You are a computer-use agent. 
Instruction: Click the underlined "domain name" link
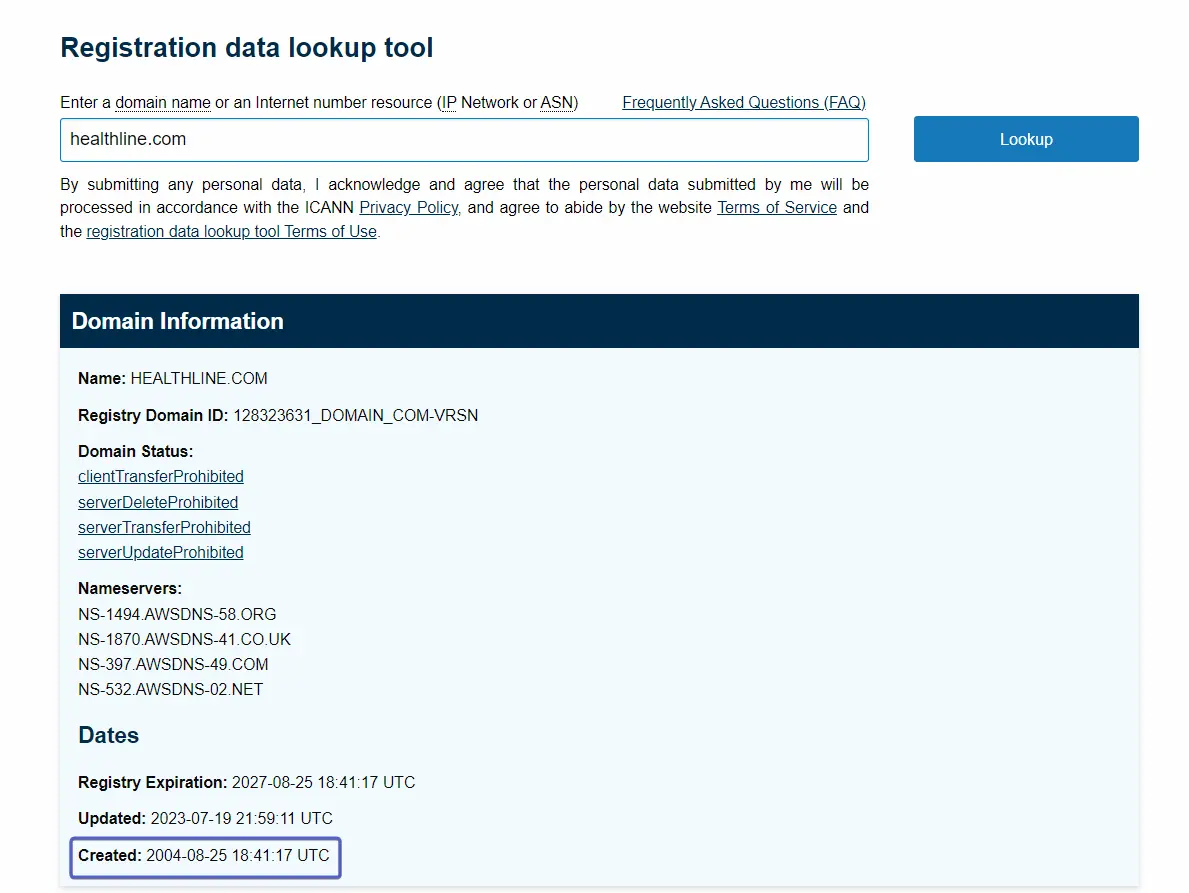pyautogui.click(x=162, y=102)
